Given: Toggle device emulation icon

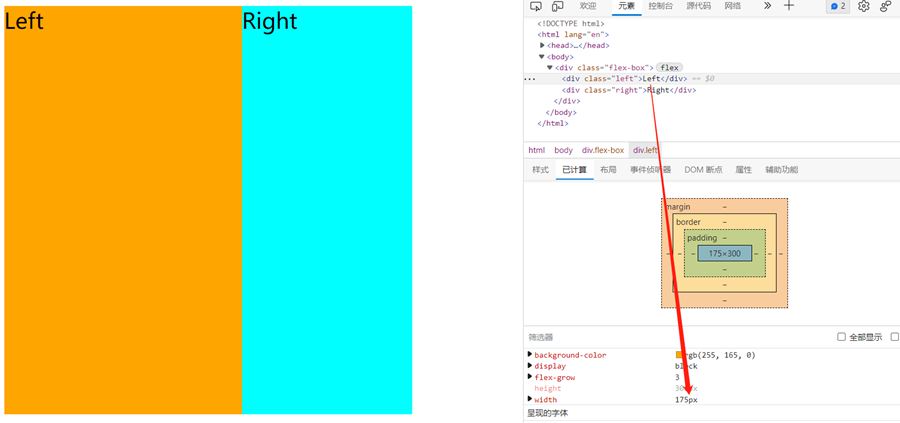Looking at the screenshot, I should [557, 6].
